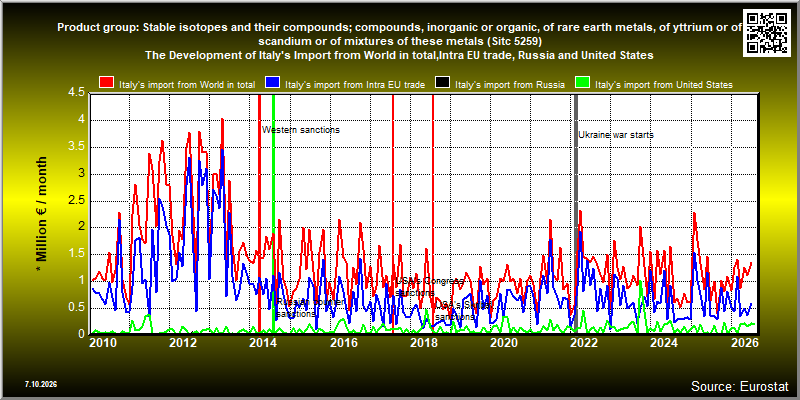Click the green United States legend swatch
Image resolution: width=800 pixels, height=400 pixels.
(582, 84)
